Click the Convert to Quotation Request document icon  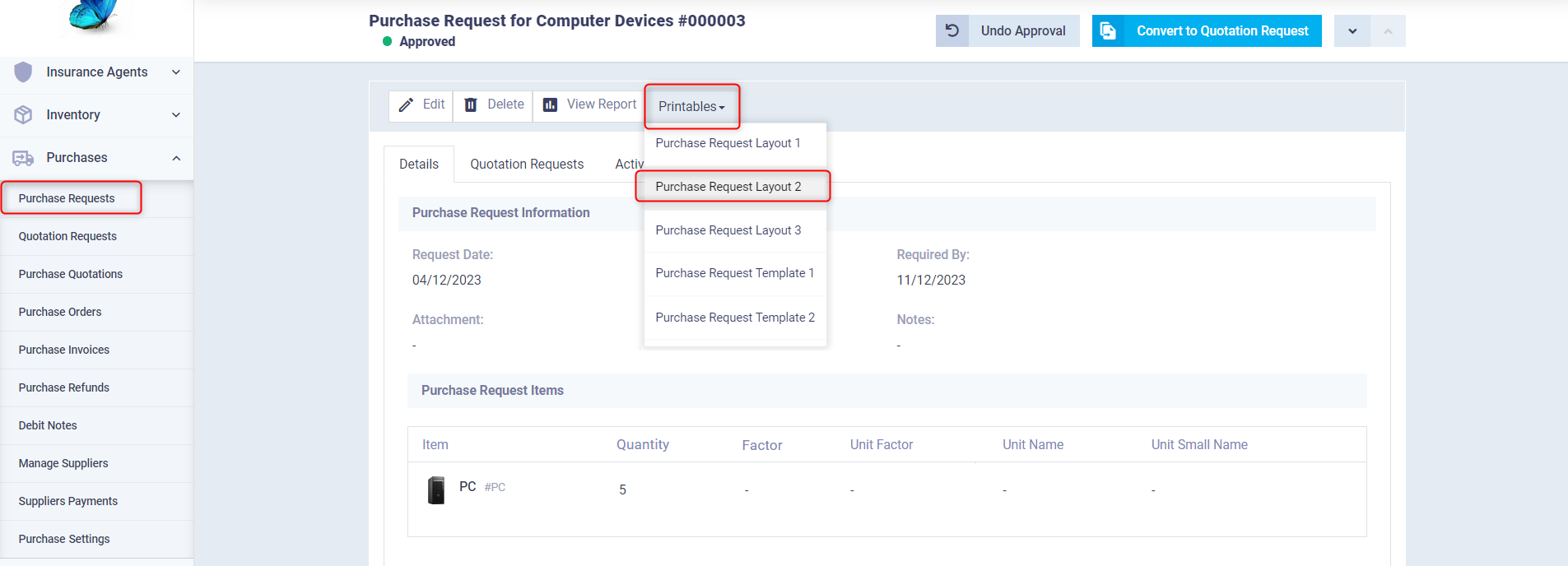coord(1109,31)
